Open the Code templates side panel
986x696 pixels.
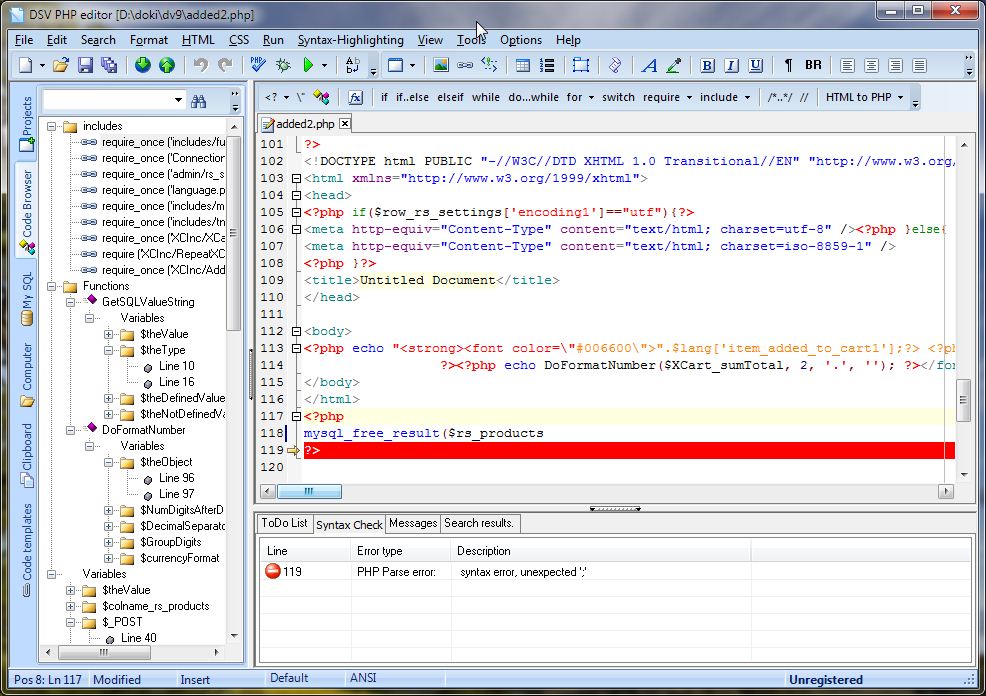(26, 549)
